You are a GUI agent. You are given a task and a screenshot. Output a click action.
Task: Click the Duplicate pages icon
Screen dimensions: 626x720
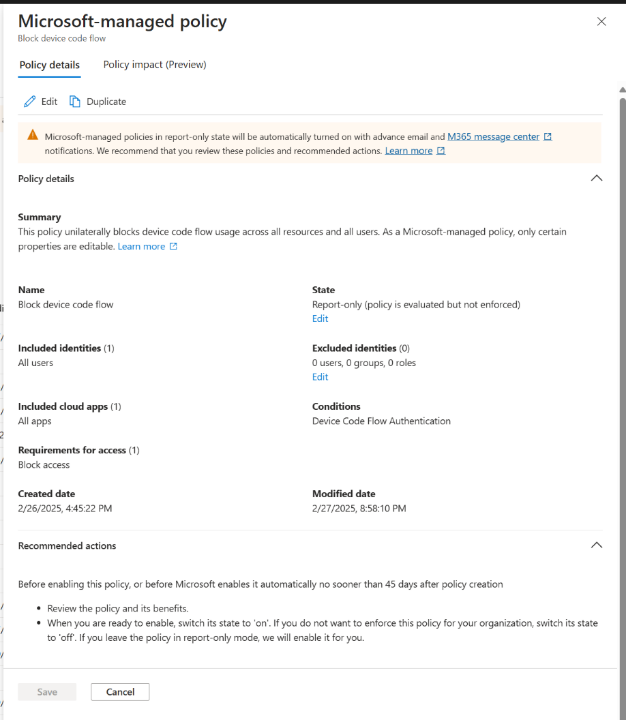point(74,101)
